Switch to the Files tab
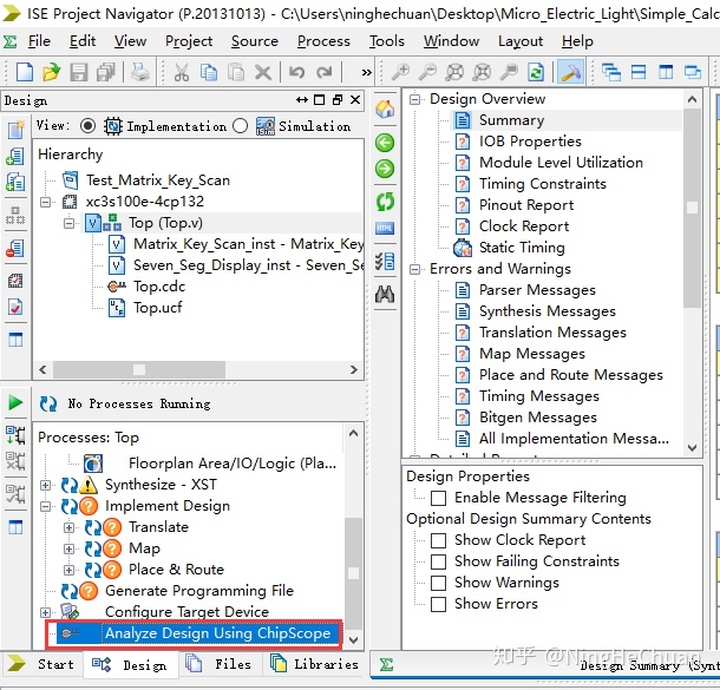720x690 pixels. click(x=219, y=664)
